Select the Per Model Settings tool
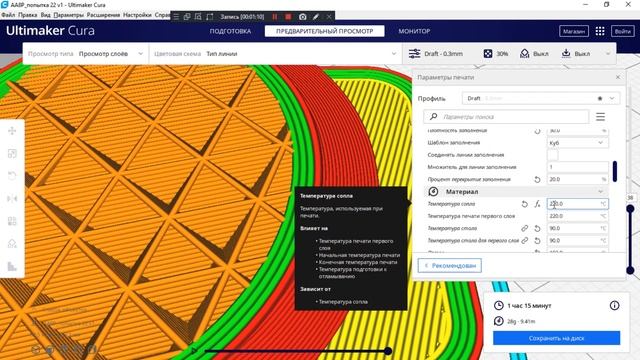The width and height of the screenshot is (640, 360). coord(12,221)
